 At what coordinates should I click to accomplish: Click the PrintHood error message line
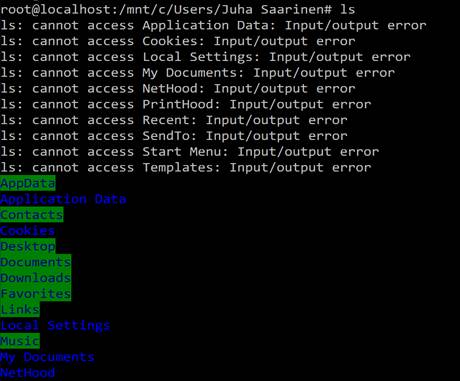(186, 104)
